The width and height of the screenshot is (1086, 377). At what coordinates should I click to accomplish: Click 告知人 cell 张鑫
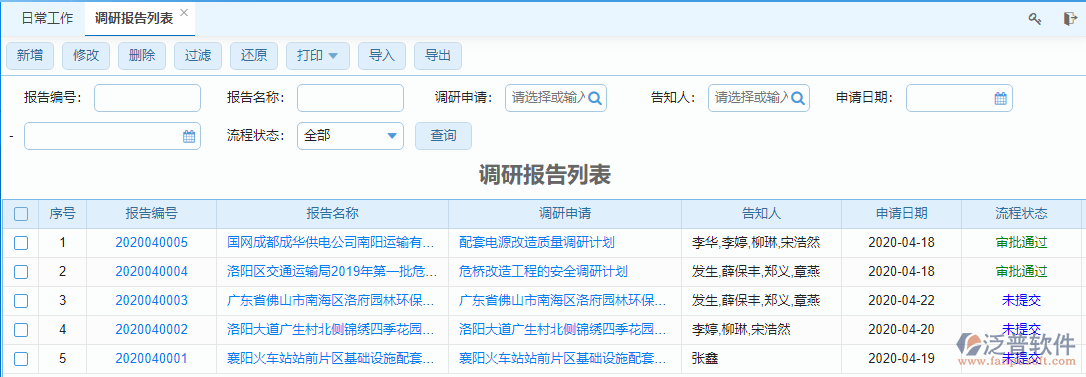point(705,359)
